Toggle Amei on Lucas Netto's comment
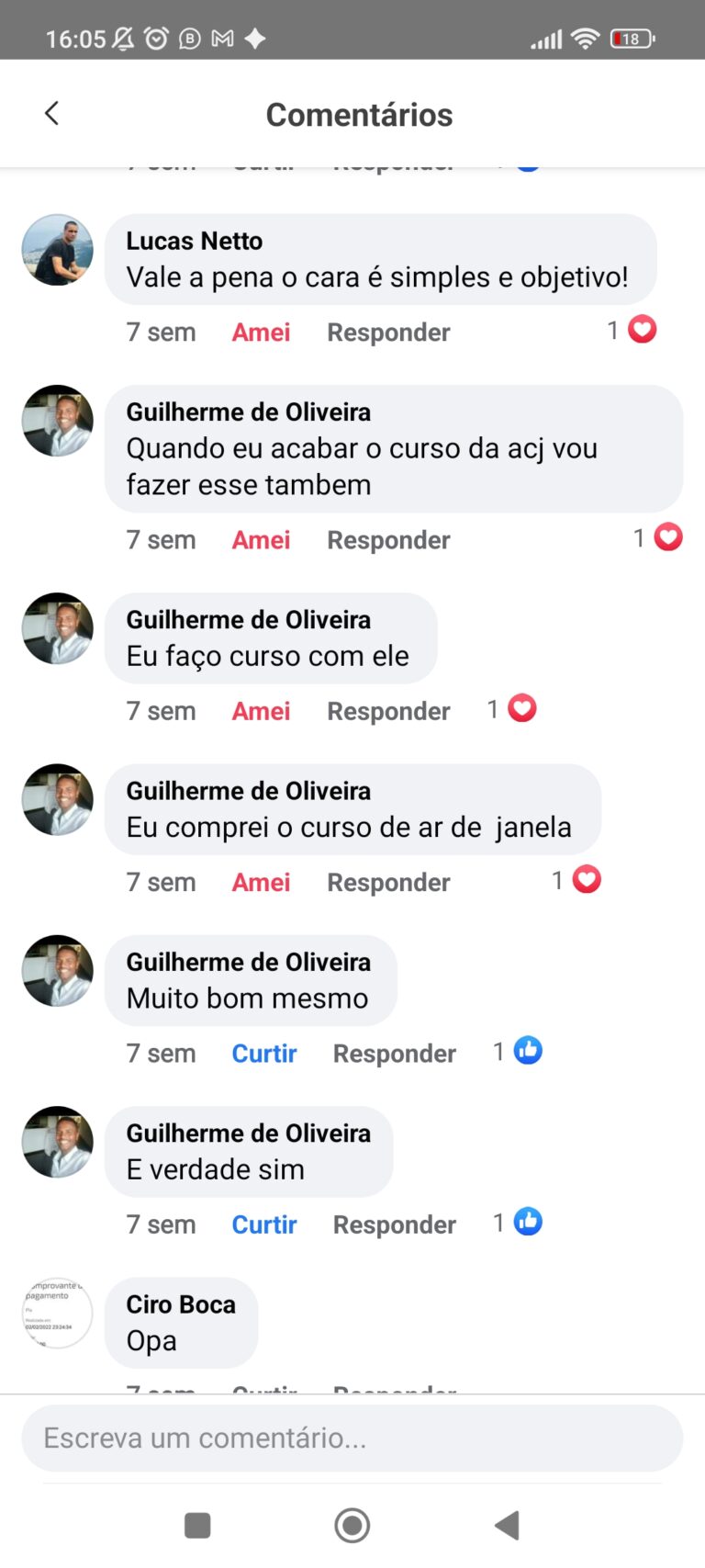Screen dimensions: 705x1568 [261, 333]
